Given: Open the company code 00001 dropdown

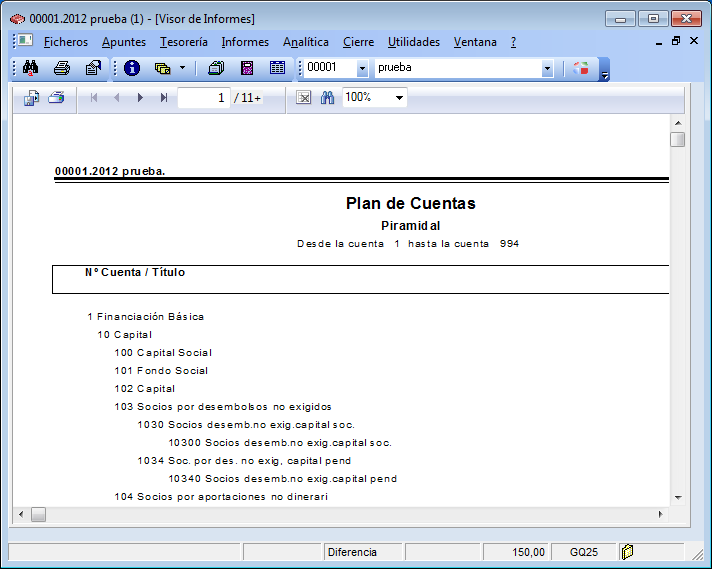Looking at the screenshot, I should (362, 68).
